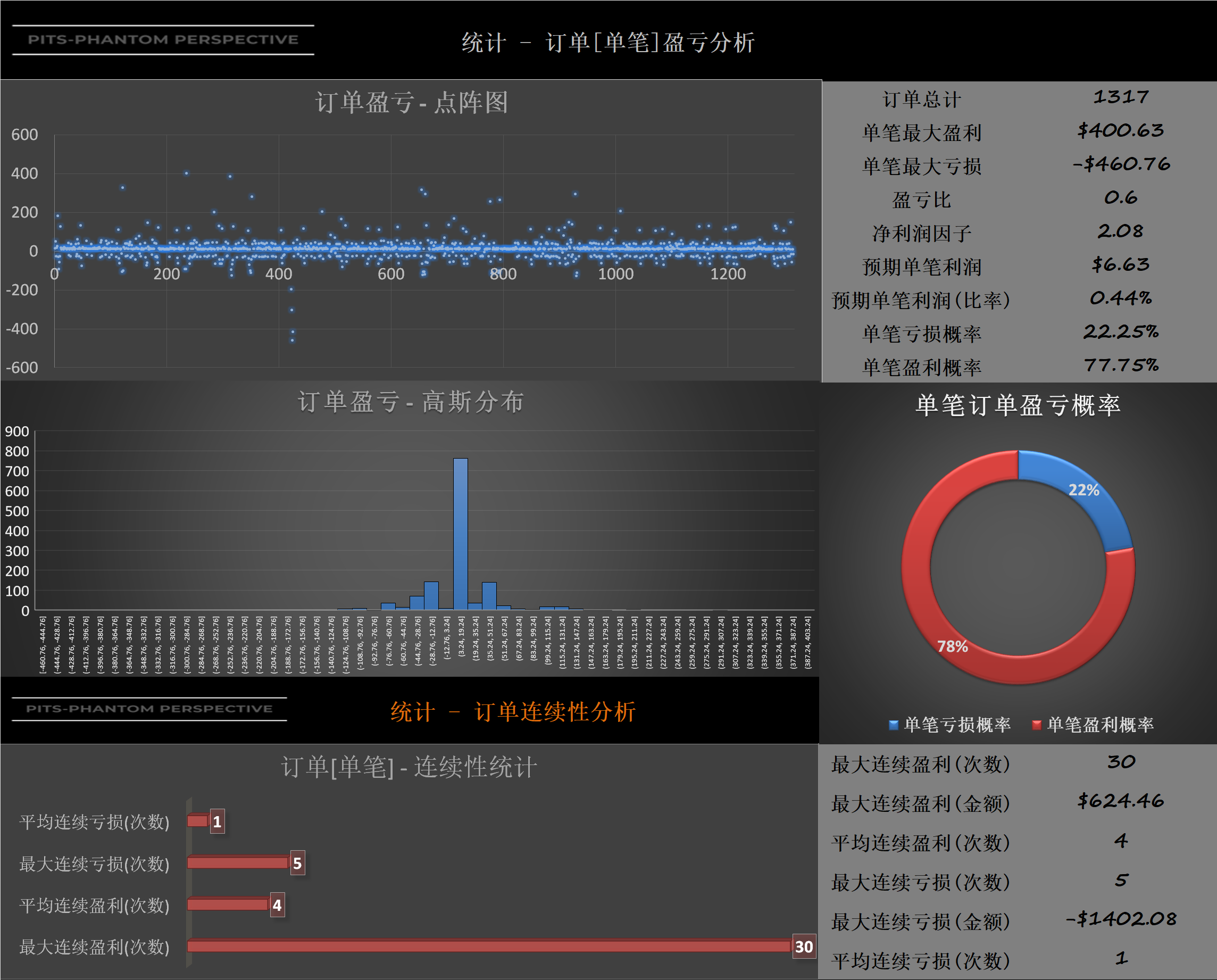The width and height of the screenshot is (1217, 980).
Task: Click the histogram y-axis label 700
Action: [x=17, y=471]
